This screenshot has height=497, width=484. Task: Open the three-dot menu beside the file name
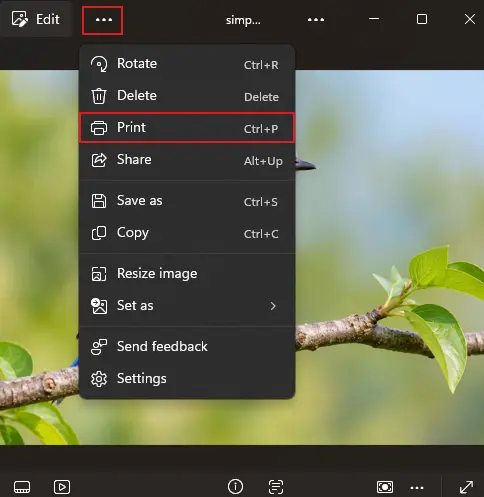coord(316,20)
